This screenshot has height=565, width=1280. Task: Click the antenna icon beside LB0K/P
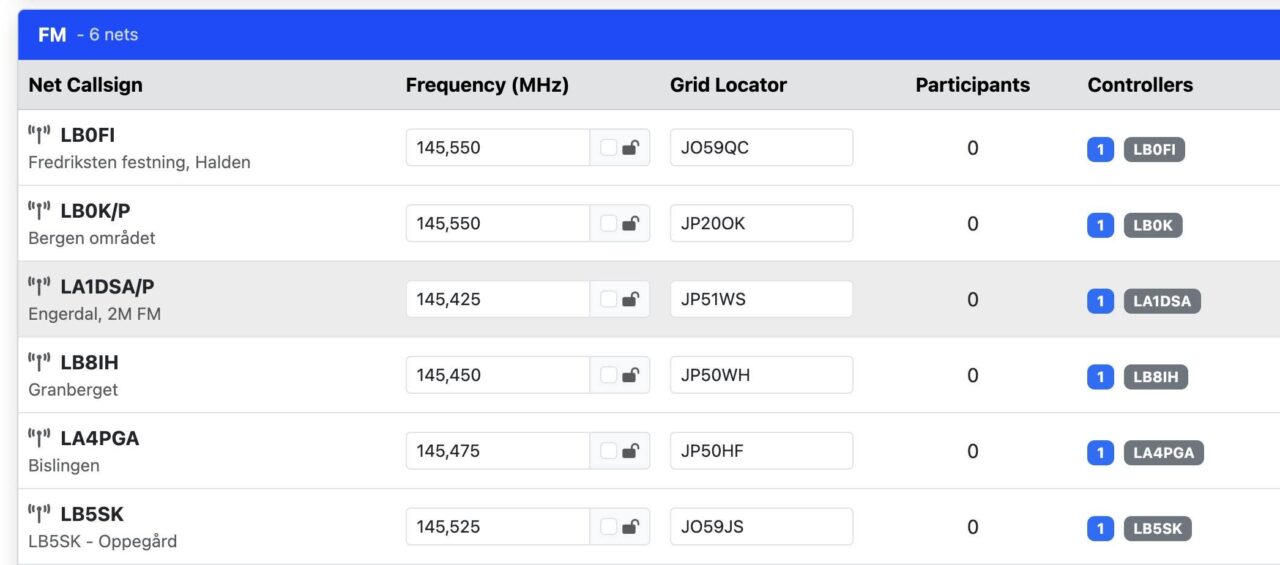click(x=40, y=212)
